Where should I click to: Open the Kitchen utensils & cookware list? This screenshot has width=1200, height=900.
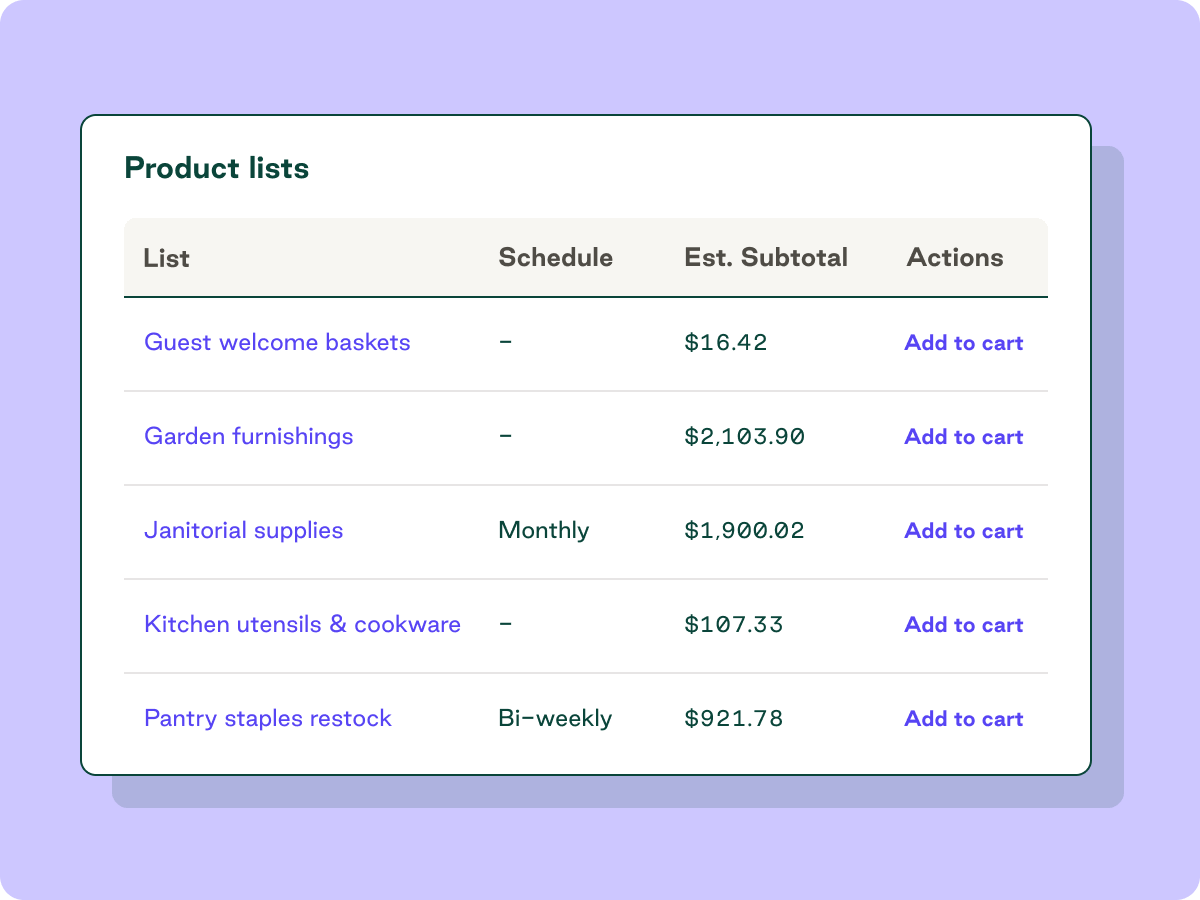coord(302,624)
